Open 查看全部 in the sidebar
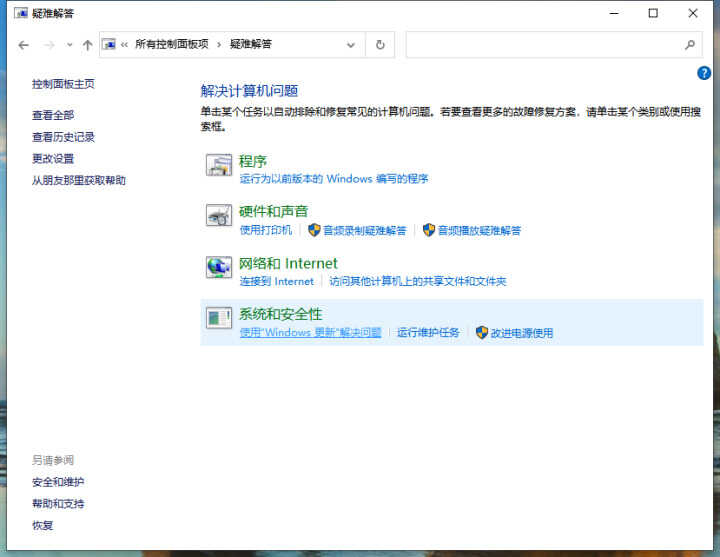 tap(53, 115)
